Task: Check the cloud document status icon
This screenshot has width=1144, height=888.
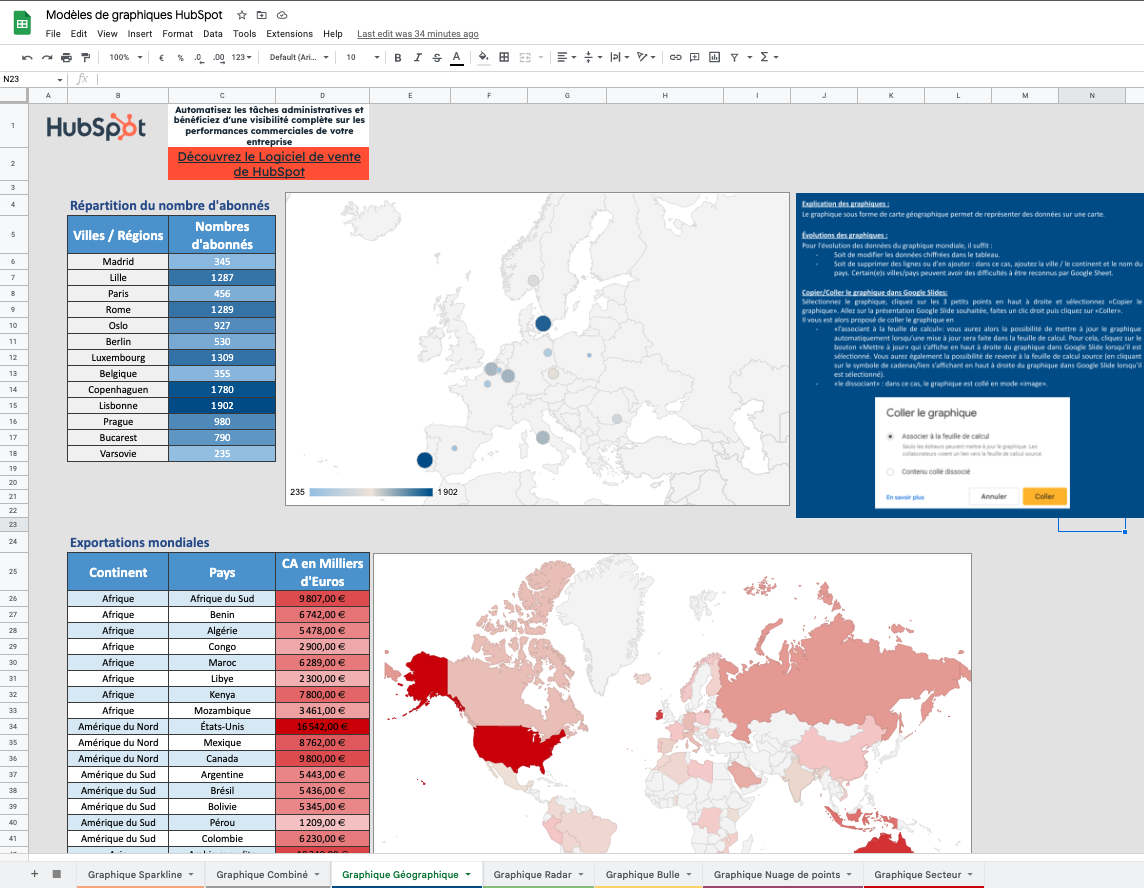Action: 282,15
